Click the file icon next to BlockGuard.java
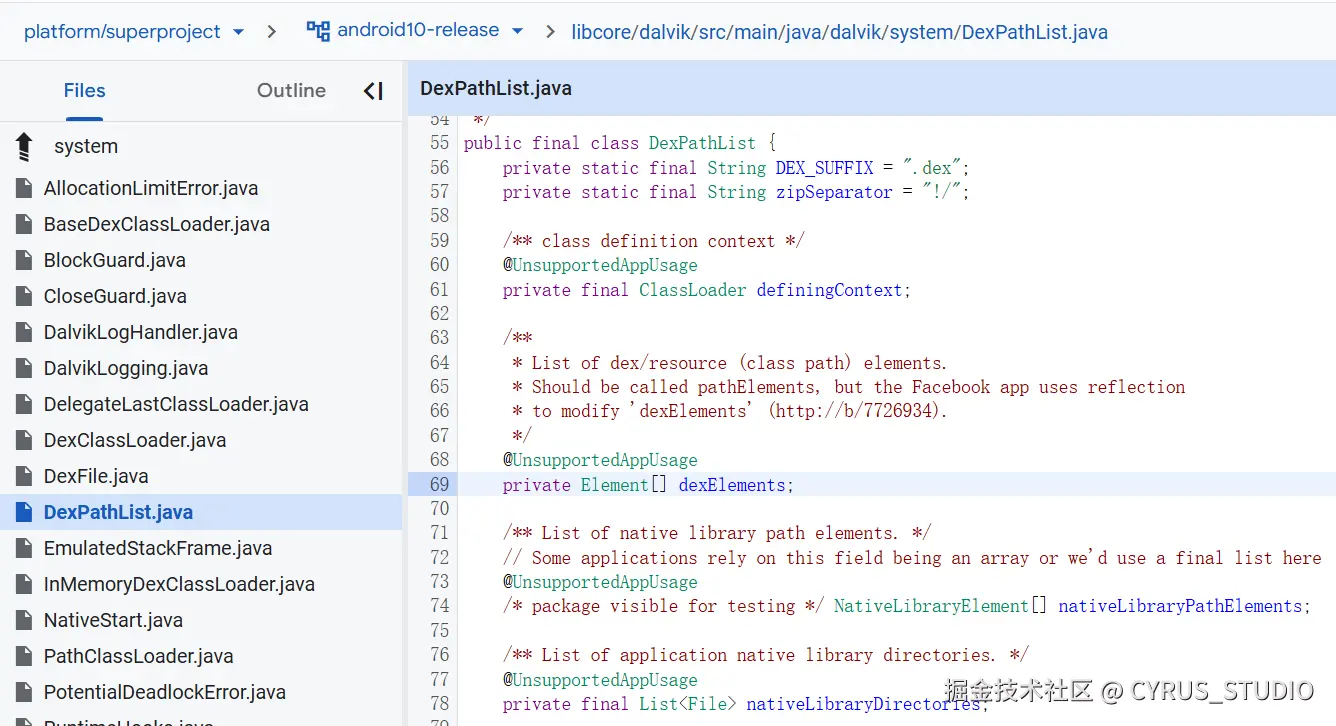 [24, 260]
